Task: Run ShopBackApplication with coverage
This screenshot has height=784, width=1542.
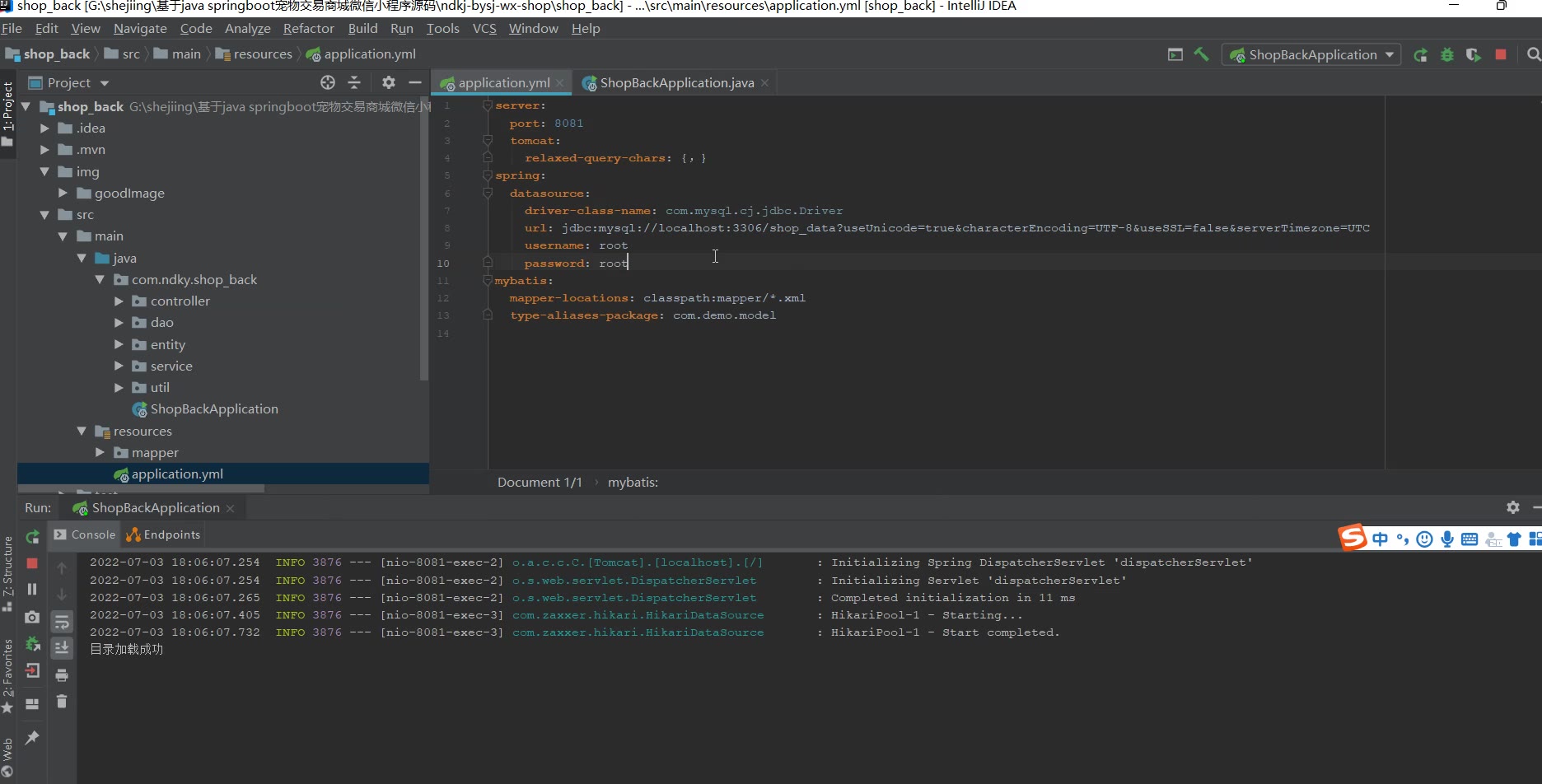Action: (x=1473, y=55)
